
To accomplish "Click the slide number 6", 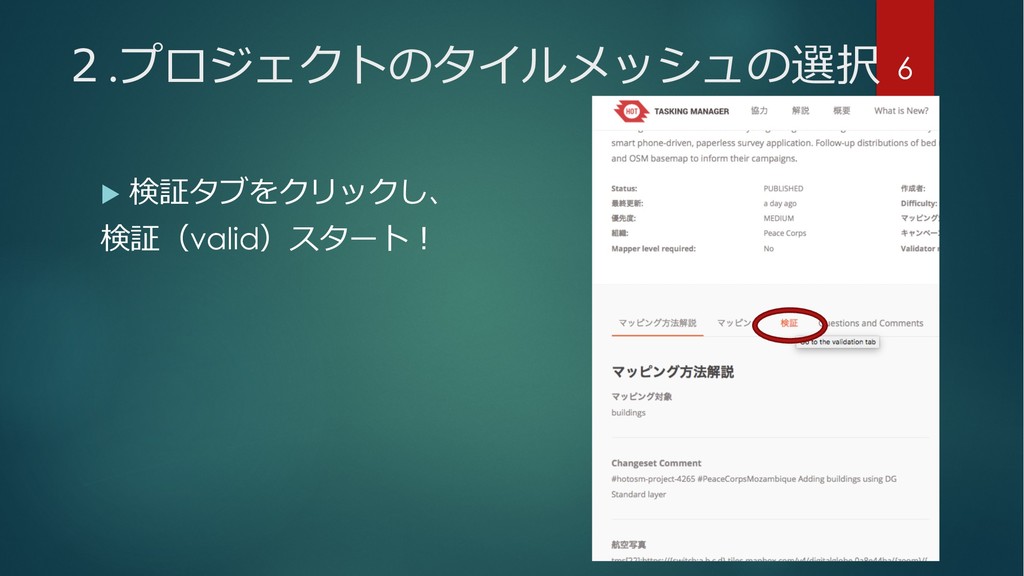I will [x=904, y=69].
